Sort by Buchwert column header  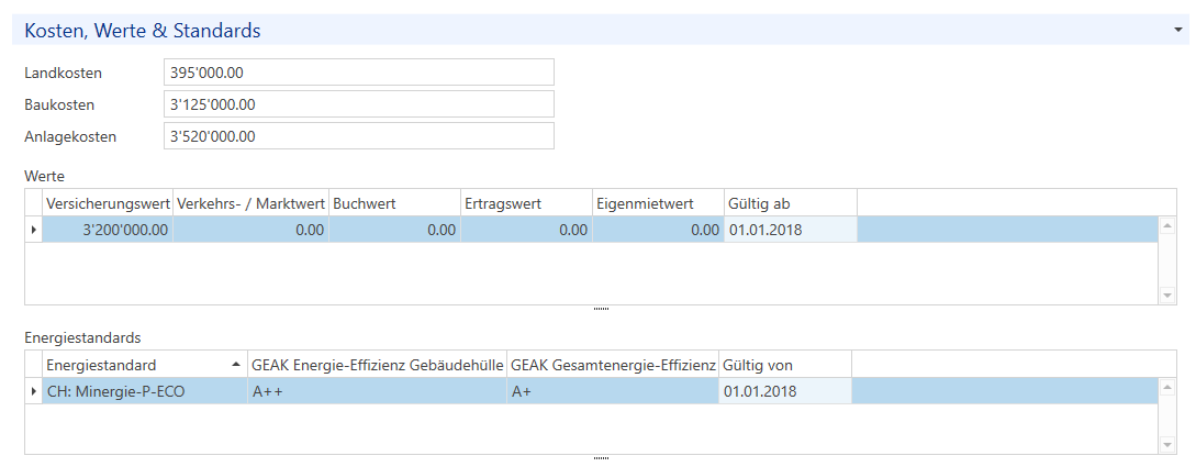point(395,204)
